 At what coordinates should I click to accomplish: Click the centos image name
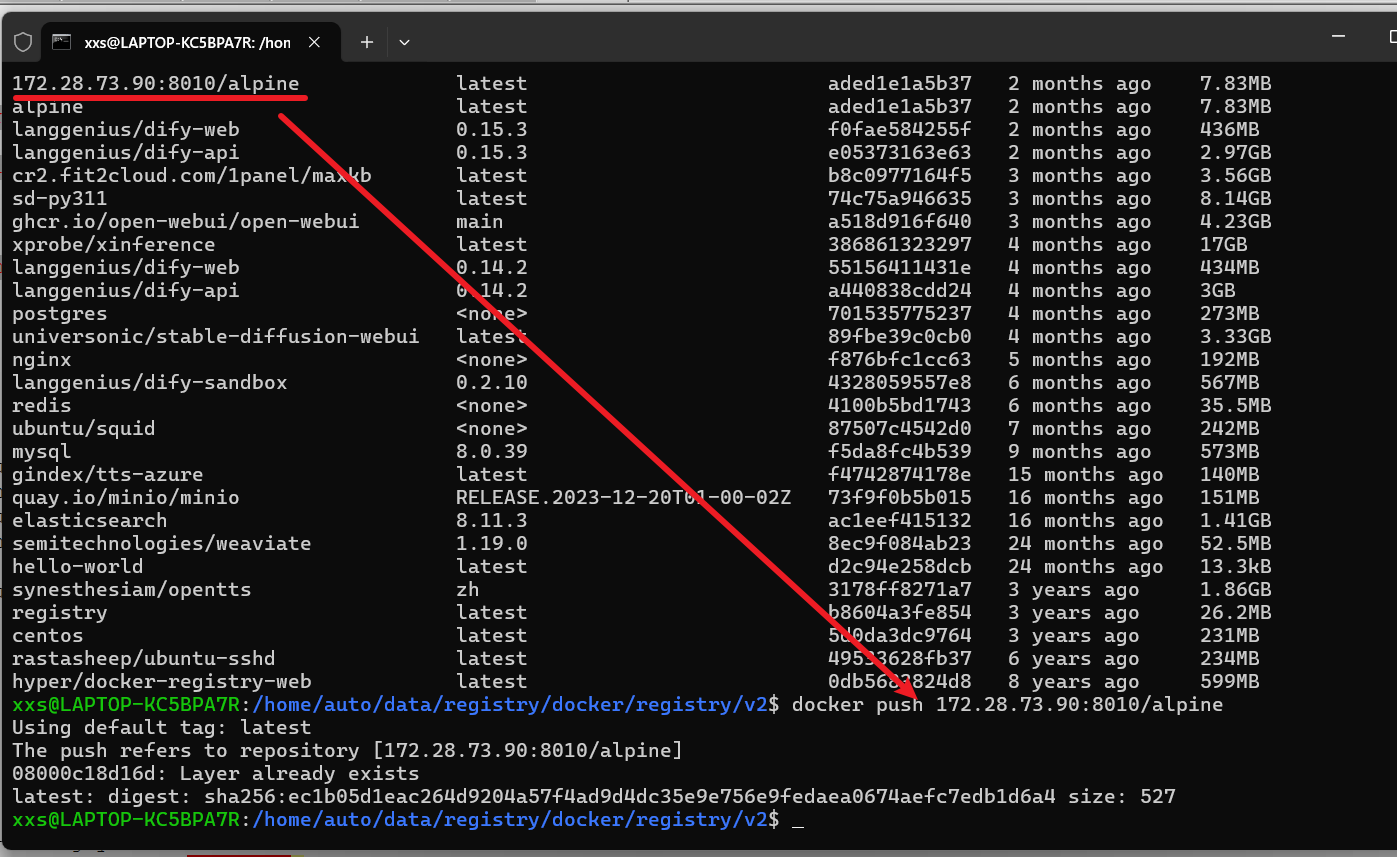[x=47, y=636]
